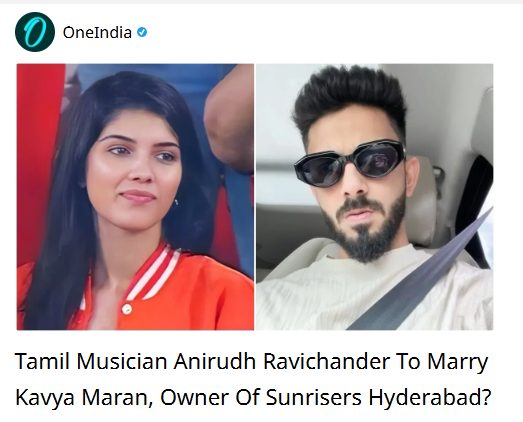Open the left photo of the woman
523x422 pixels.
point(135,197)
